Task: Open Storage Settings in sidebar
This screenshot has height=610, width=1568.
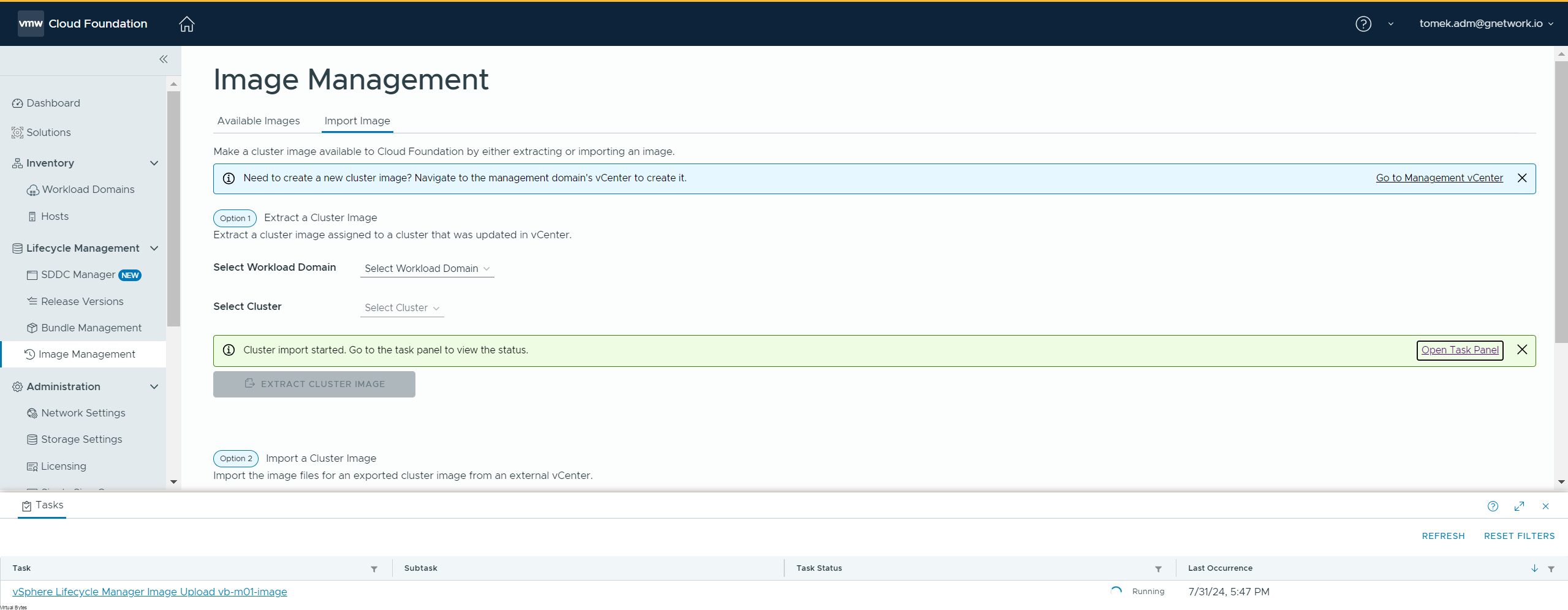Action: tap(74, 439)
